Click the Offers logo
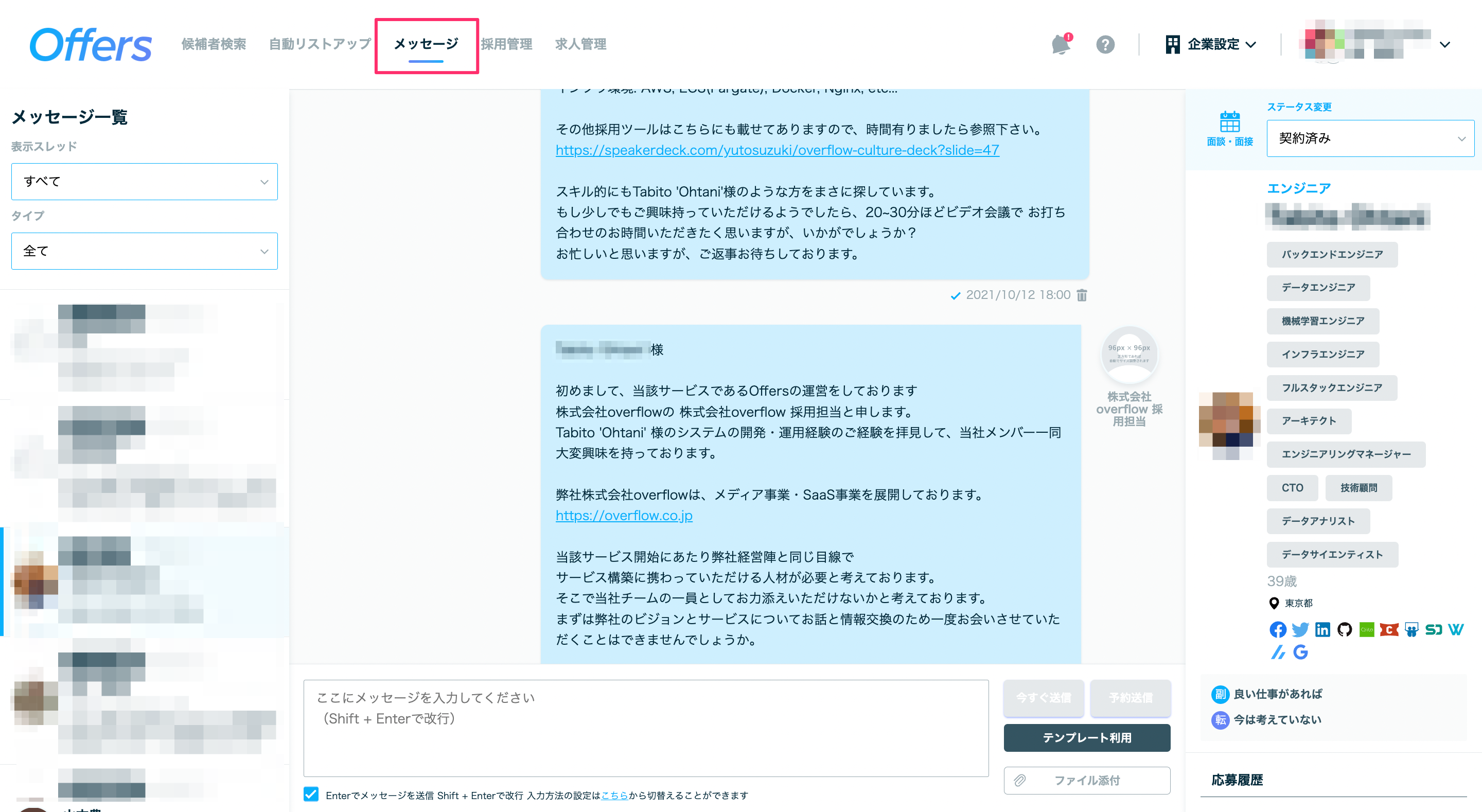The width and height of the screenshot is (1482, 812). [x=91, y=44]
